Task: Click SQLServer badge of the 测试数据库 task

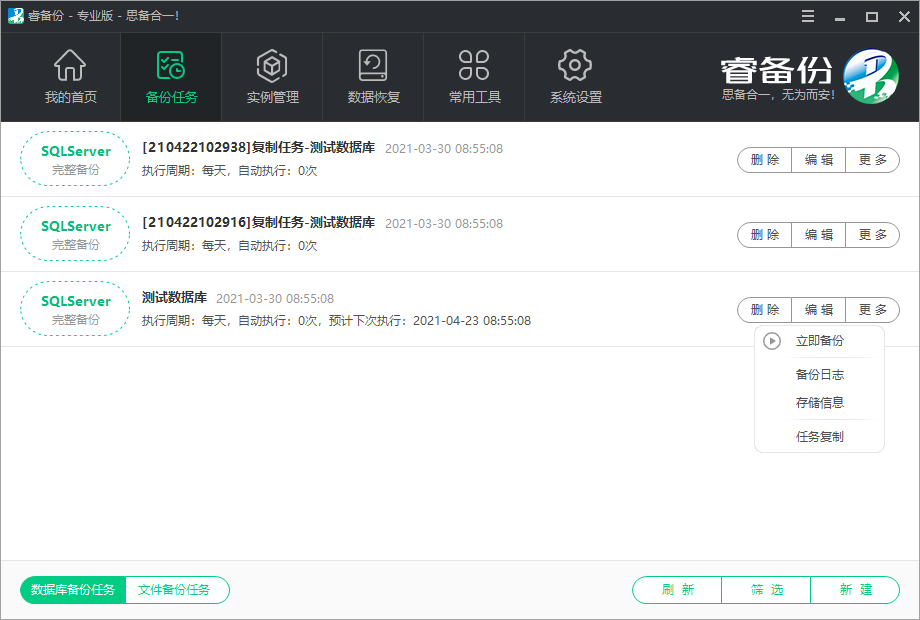Action: [x=75, y=309]
